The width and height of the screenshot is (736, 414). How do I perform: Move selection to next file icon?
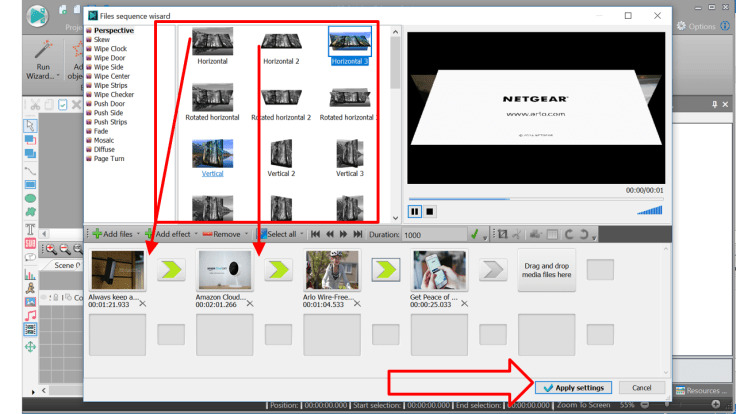[x=344, y=234]
